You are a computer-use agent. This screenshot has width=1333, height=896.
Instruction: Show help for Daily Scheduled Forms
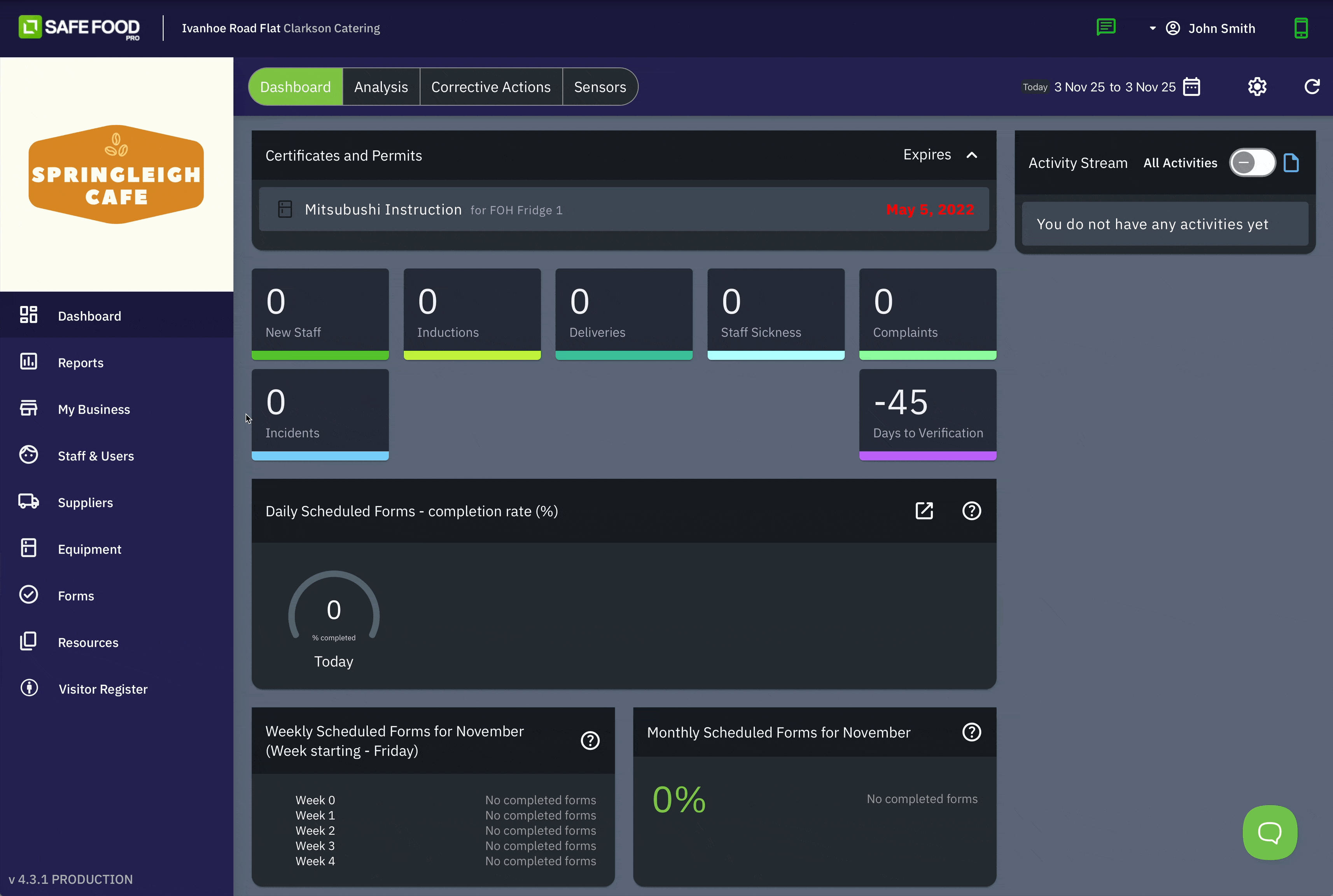(x=971, y=511)
